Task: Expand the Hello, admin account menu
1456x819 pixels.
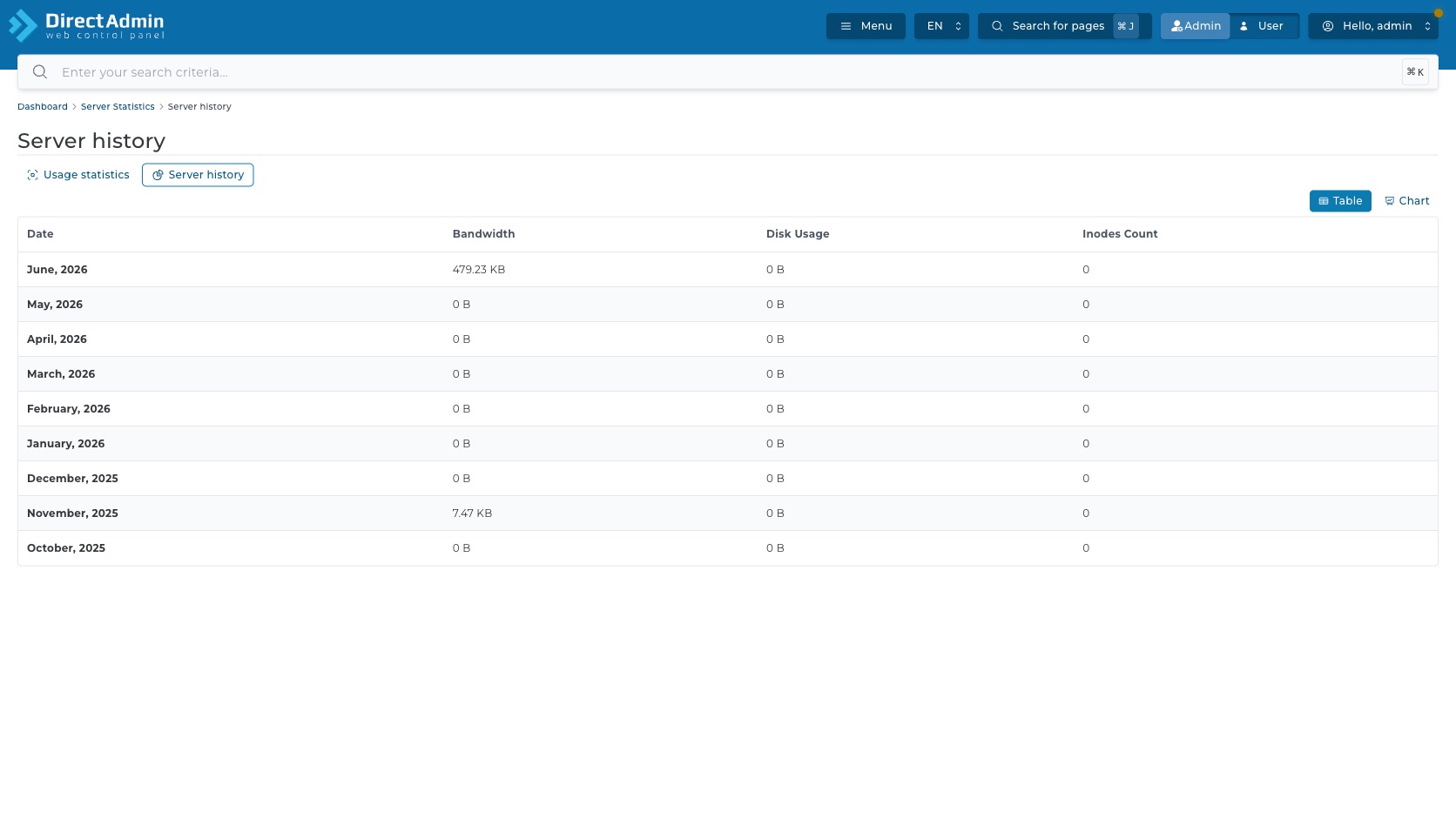Action: (x=1373, y=26)
